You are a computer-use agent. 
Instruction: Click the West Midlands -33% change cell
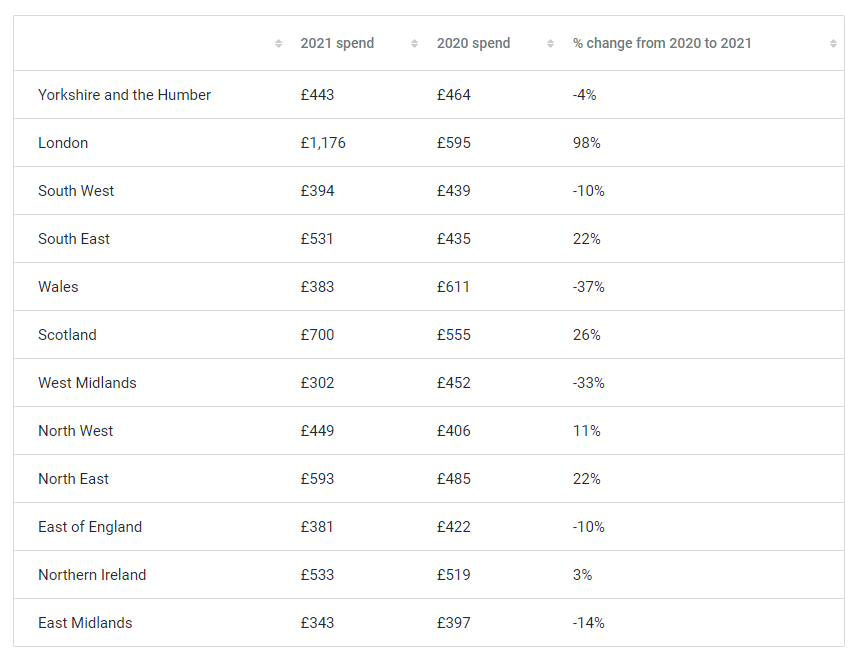pos(588,383)
